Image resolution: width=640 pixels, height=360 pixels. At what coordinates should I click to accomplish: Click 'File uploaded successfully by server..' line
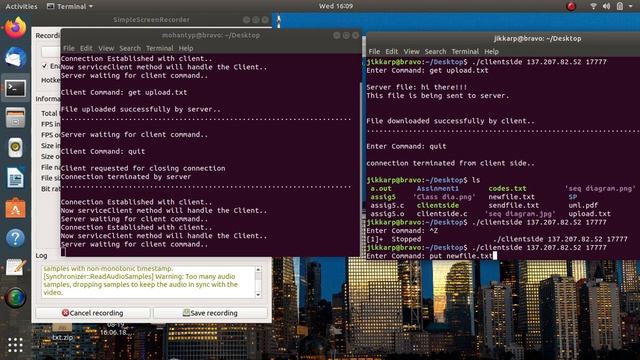(x=141, y=109)
